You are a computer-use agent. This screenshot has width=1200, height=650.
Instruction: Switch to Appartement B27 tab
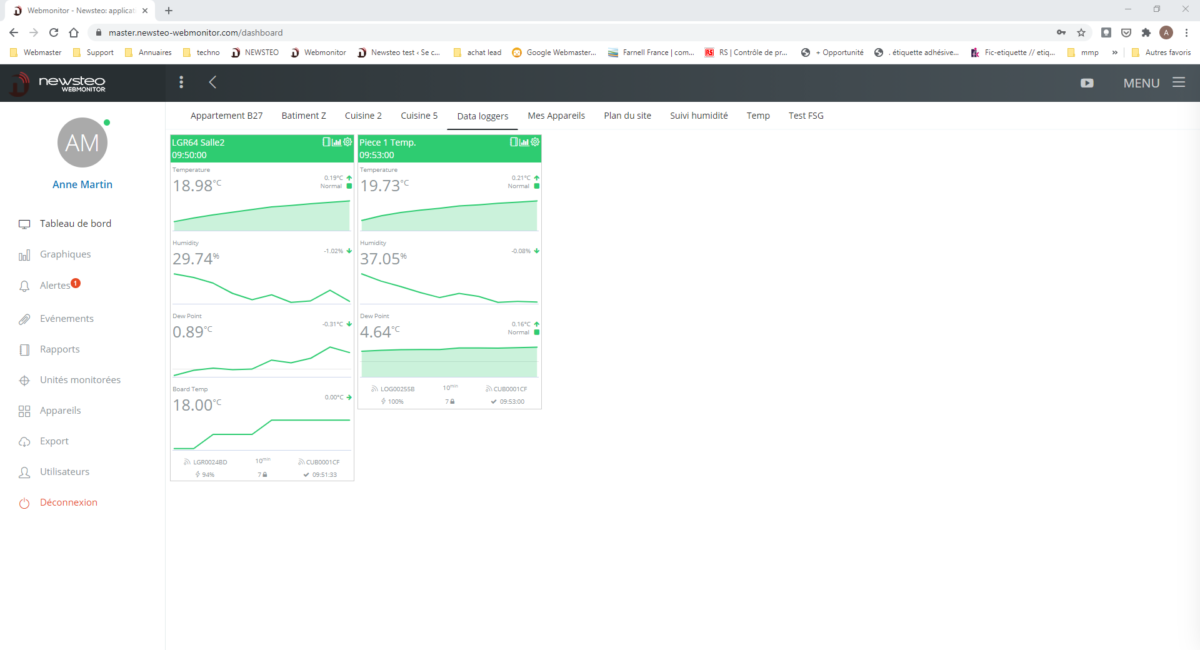(x=226, y=116)
